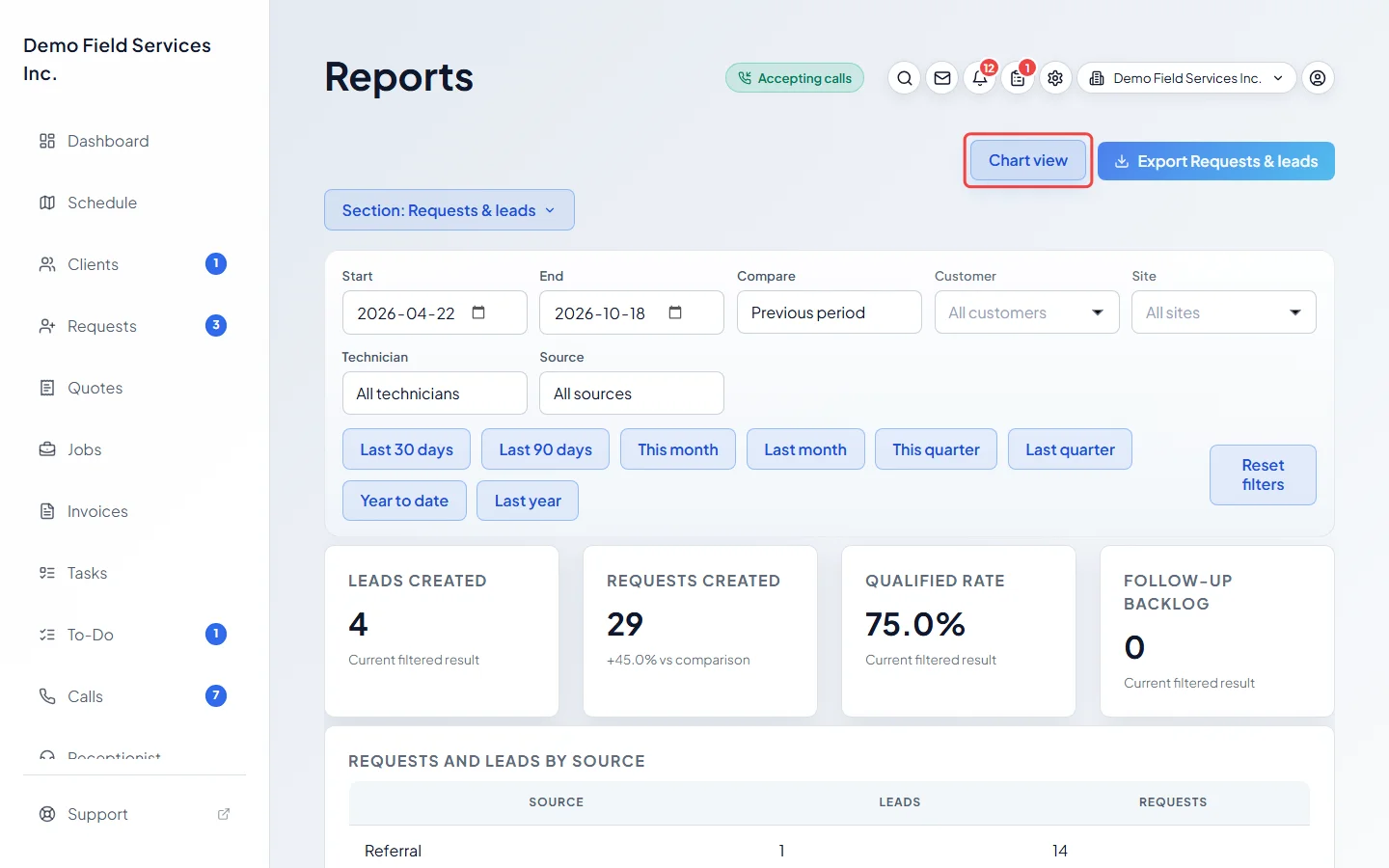Image resolution: width=1389 pixels, height=868 pixels.
Task: Open the All sources selector
Action: [x=632, y=393]
